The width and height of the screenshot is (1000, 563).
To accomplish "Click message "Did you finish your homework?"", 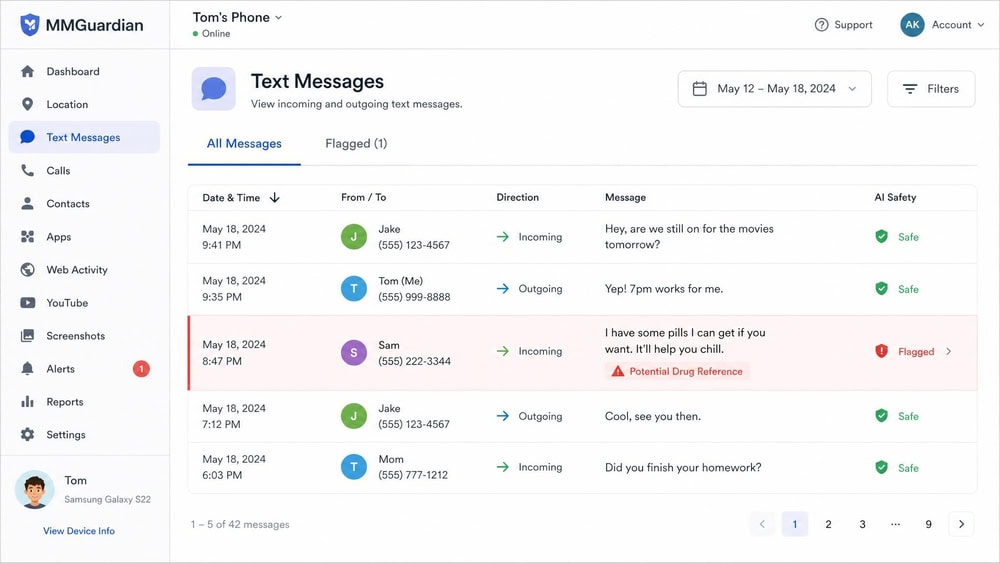I will [682, 467].
